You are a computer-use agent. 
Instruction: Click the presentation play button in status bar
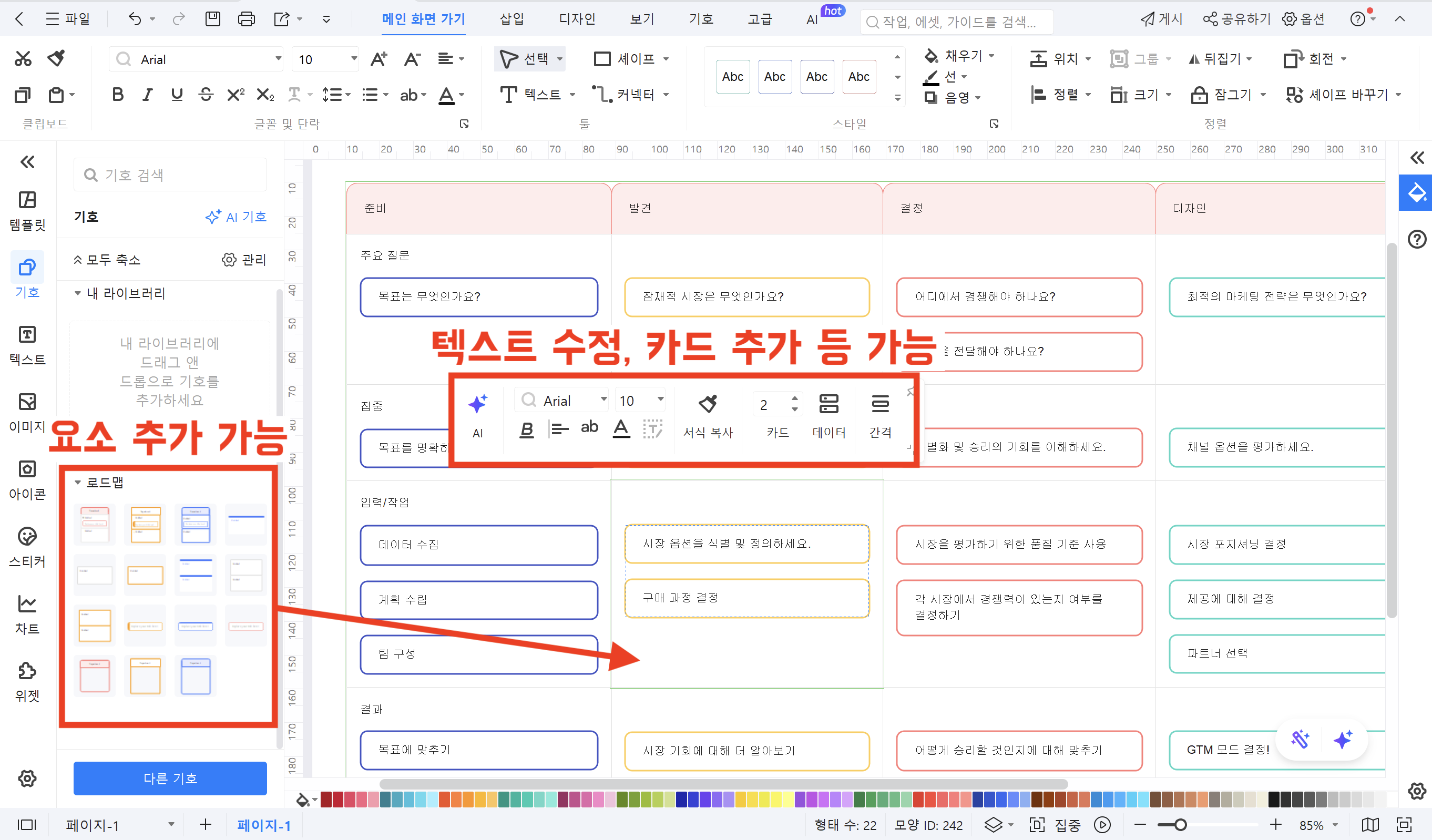[x=1102, y=825]
